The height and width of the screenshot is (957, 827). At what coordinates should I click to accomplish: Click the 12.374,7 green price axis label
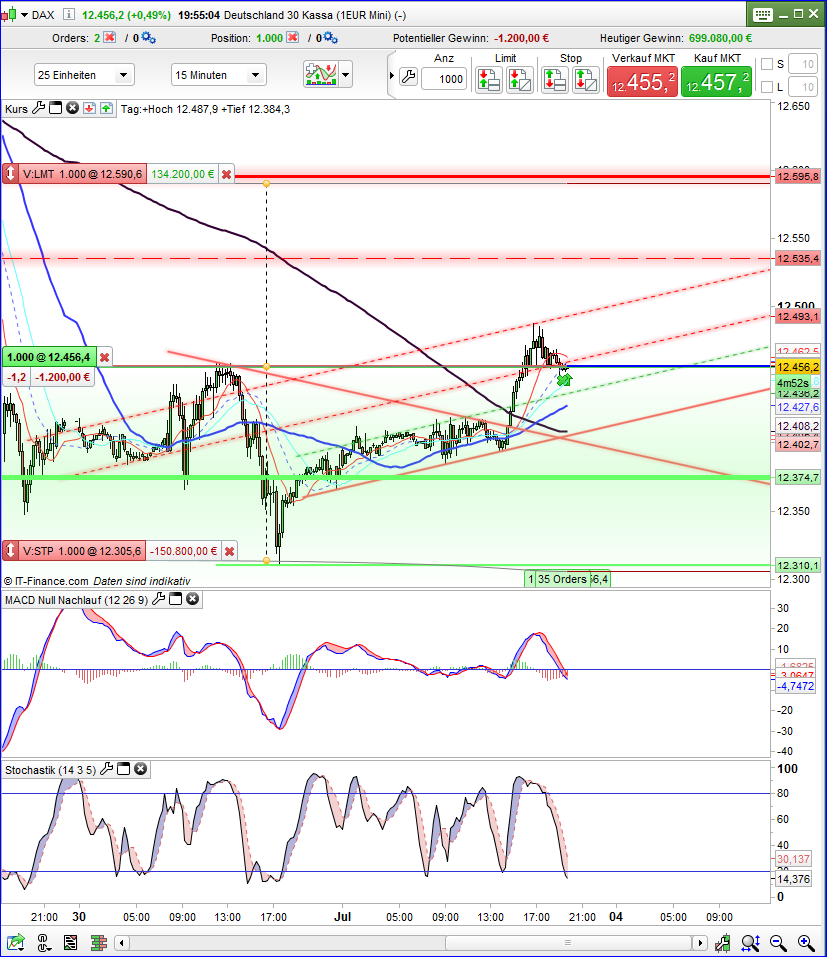[798, 477]
